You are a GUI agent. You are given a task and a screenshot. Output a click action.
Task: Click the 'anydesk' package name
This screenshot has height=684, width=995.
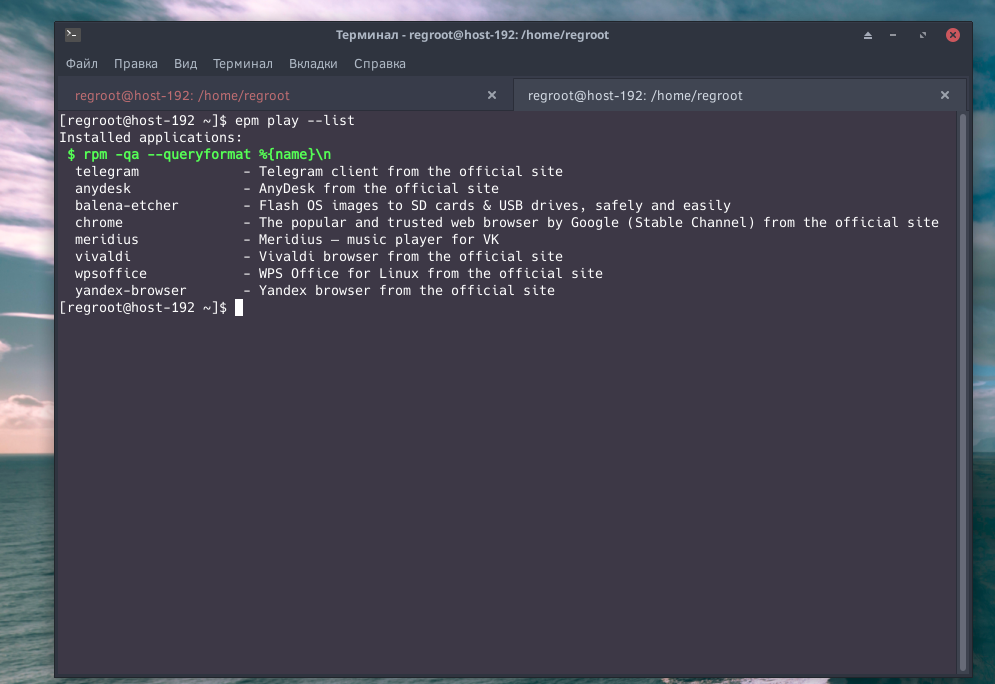[x=103, y=189]
